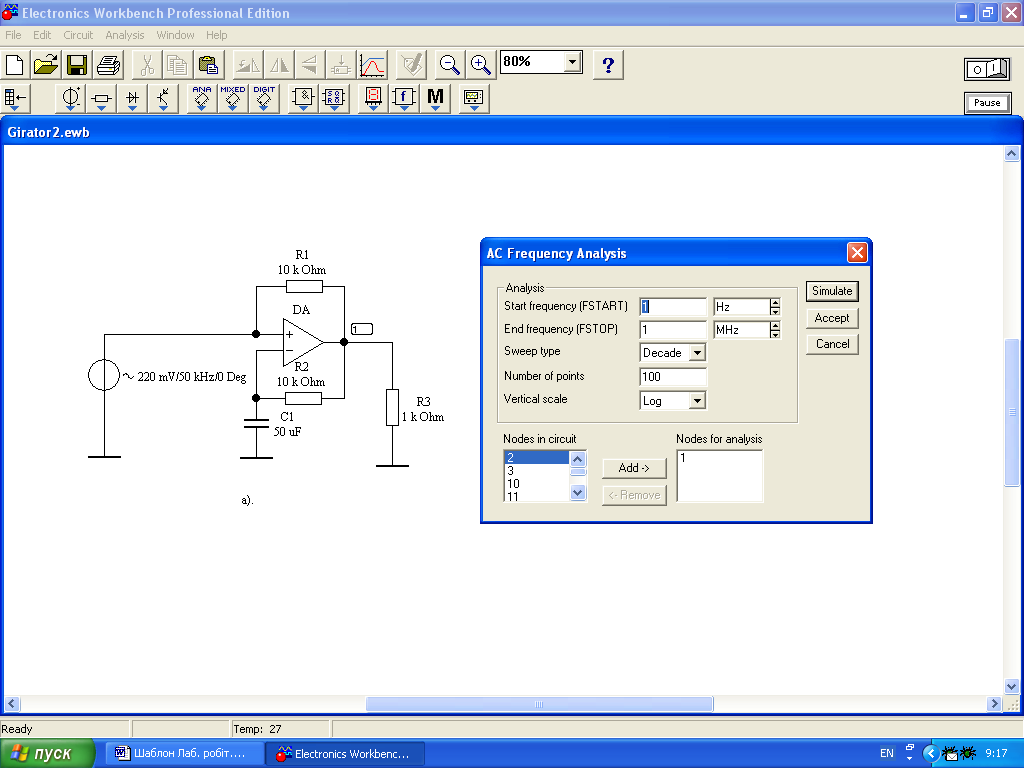Open the Analysis menu
The width and height of the screenshot is (1024, 768).
coord(125,35)
